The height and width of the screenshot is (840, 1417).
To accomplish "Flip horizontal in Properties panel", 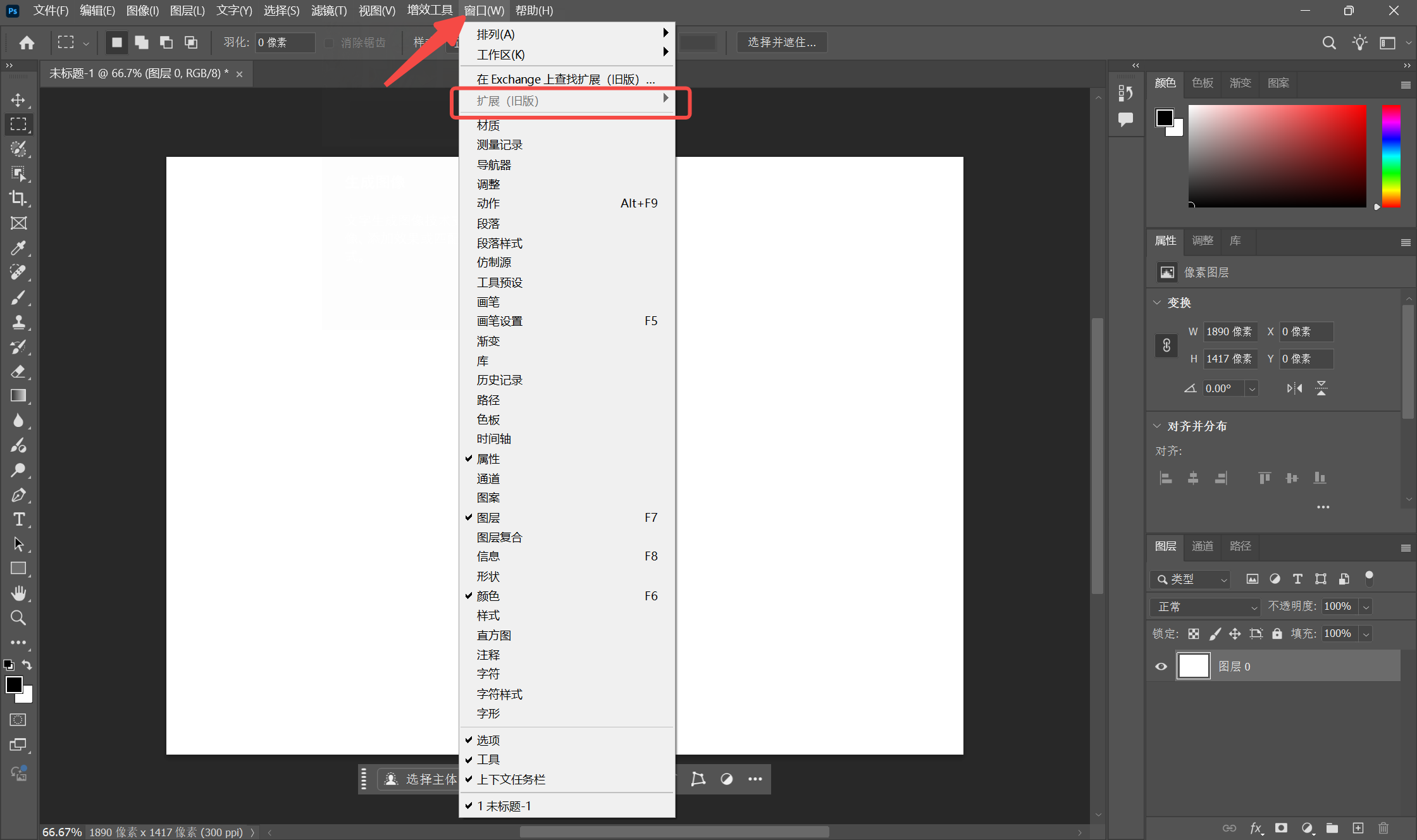I will (x=1294, y=388).
